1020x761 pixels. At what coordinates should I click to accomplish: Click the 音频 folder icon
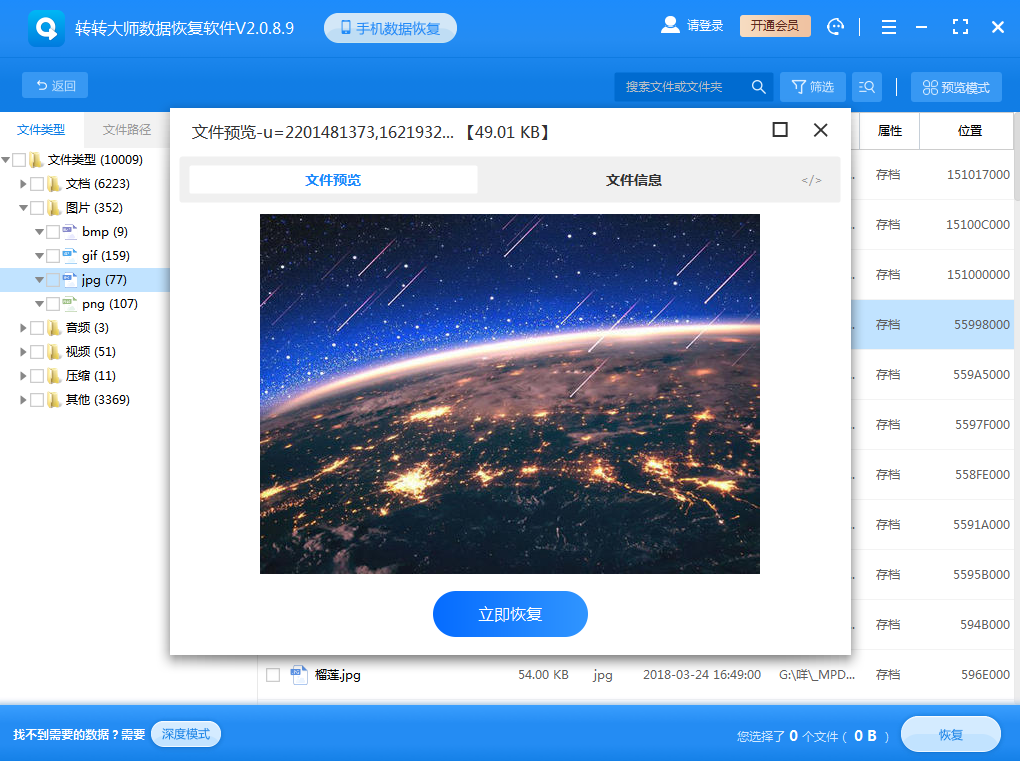pos(54,328)
